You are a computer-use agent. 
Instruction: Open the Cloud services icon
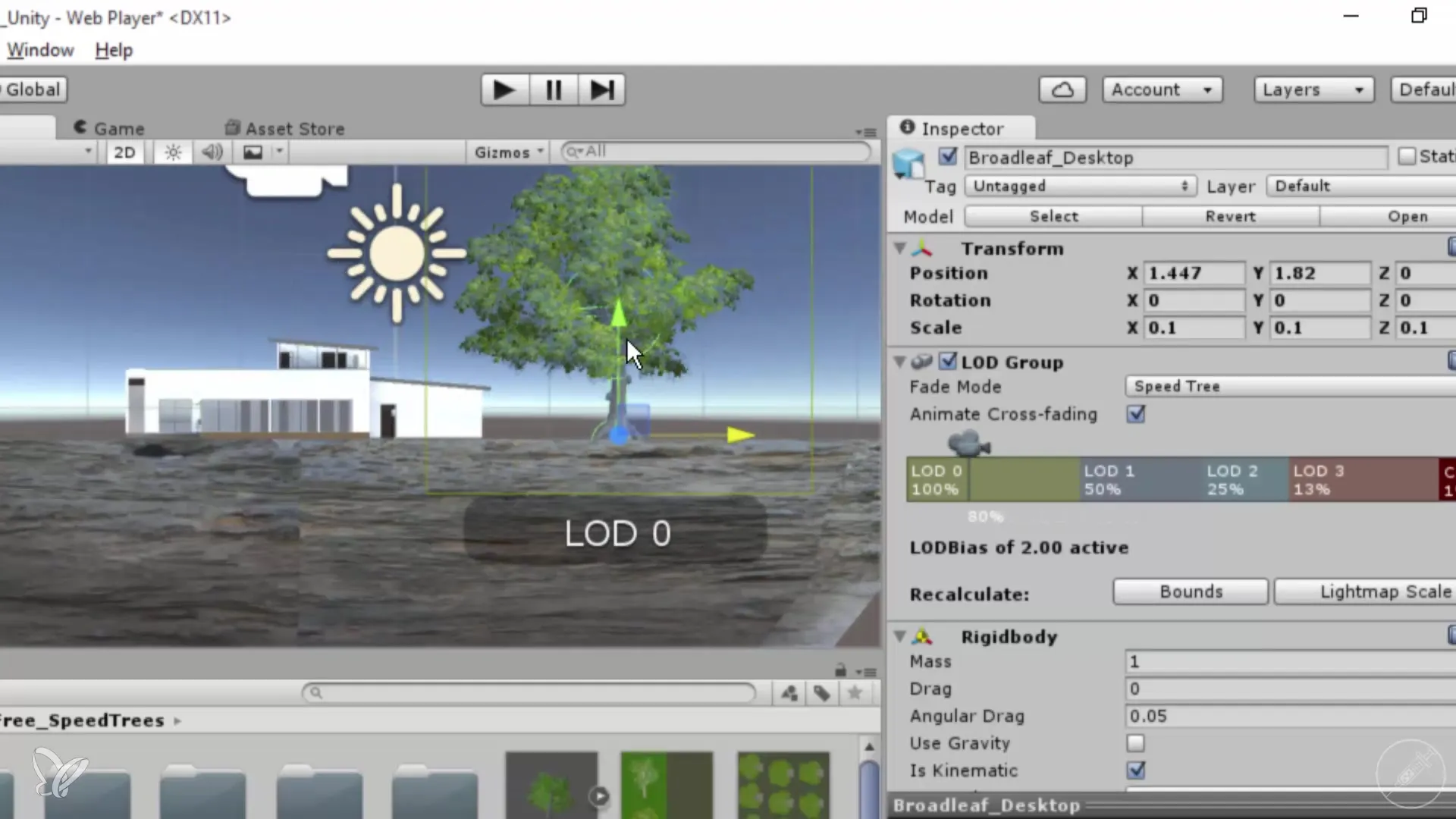(x=1062, y=89)
